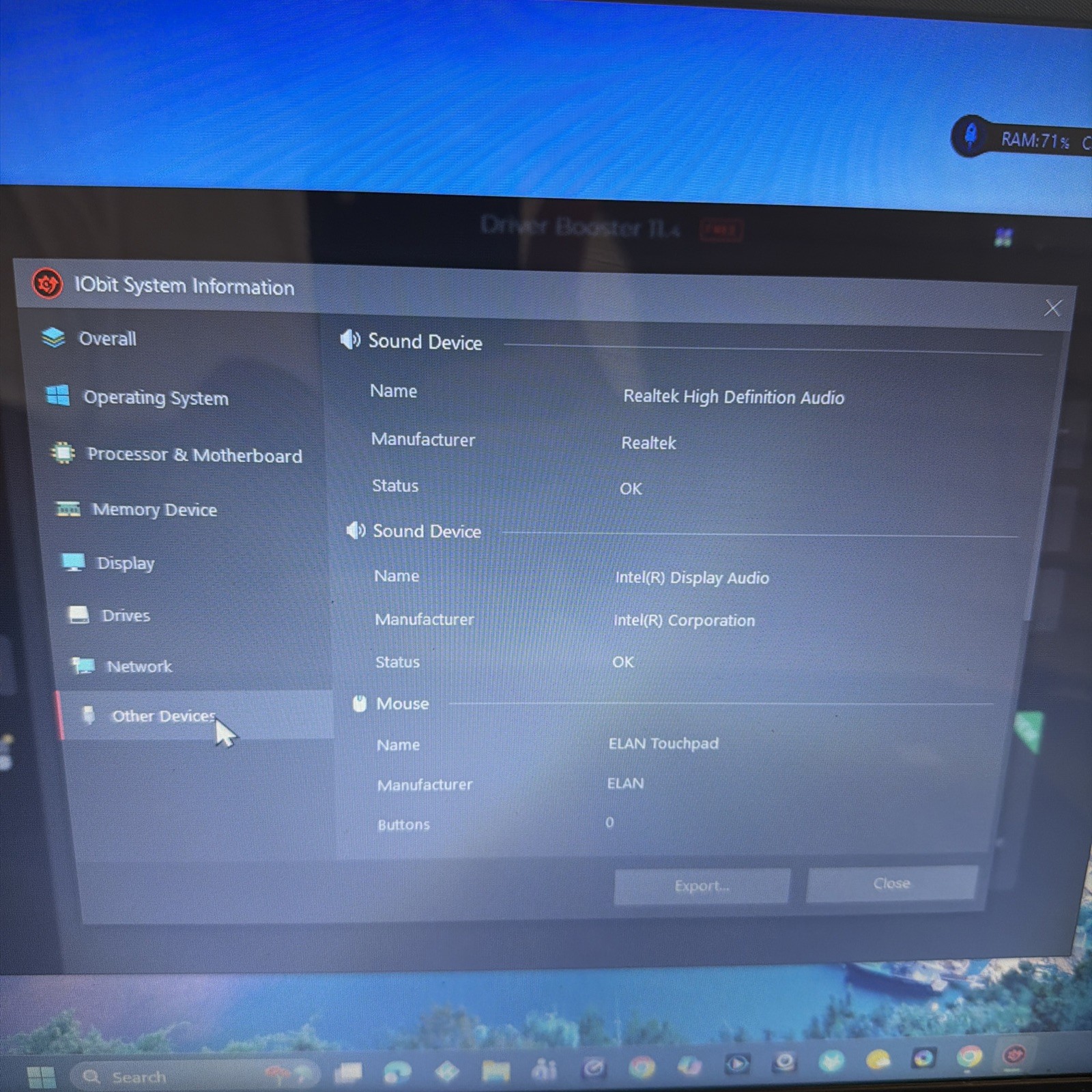
Task: Click the Windows logo icon beside Operating System
Action: [58, 395]
